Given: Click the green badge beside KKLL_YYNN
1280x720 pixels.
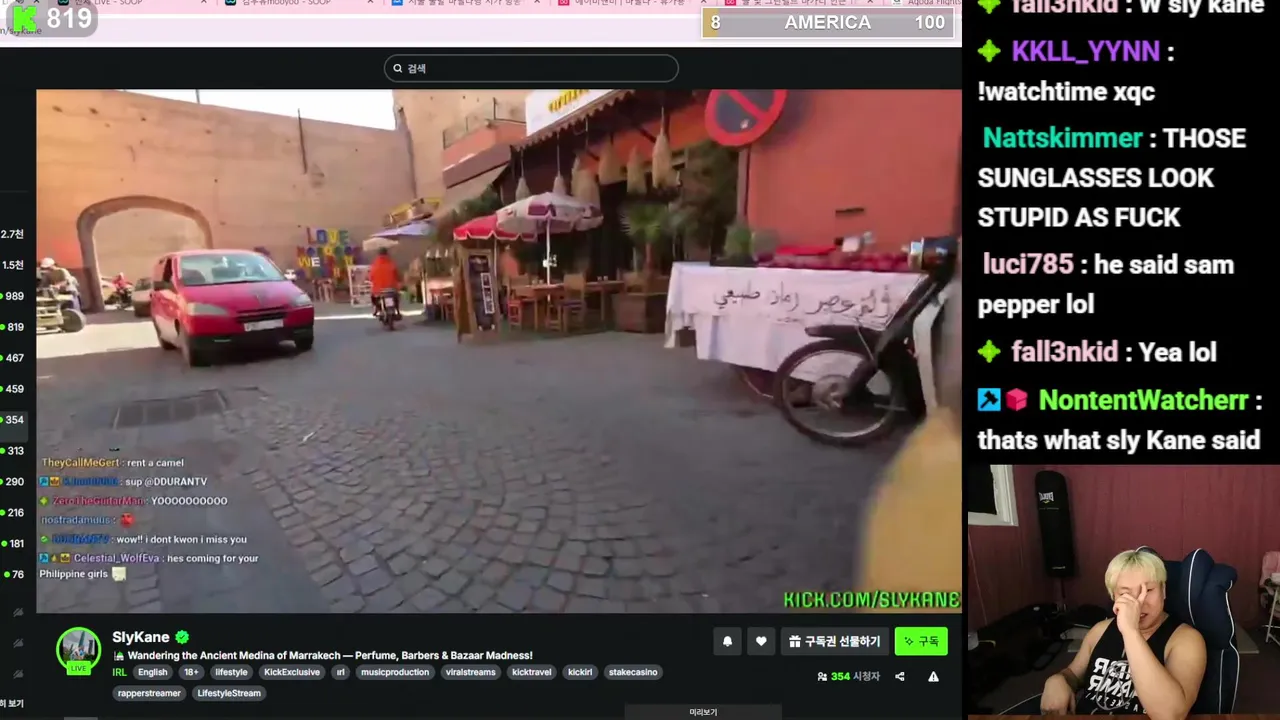Looking at the screenshot, I should point(989,52).
